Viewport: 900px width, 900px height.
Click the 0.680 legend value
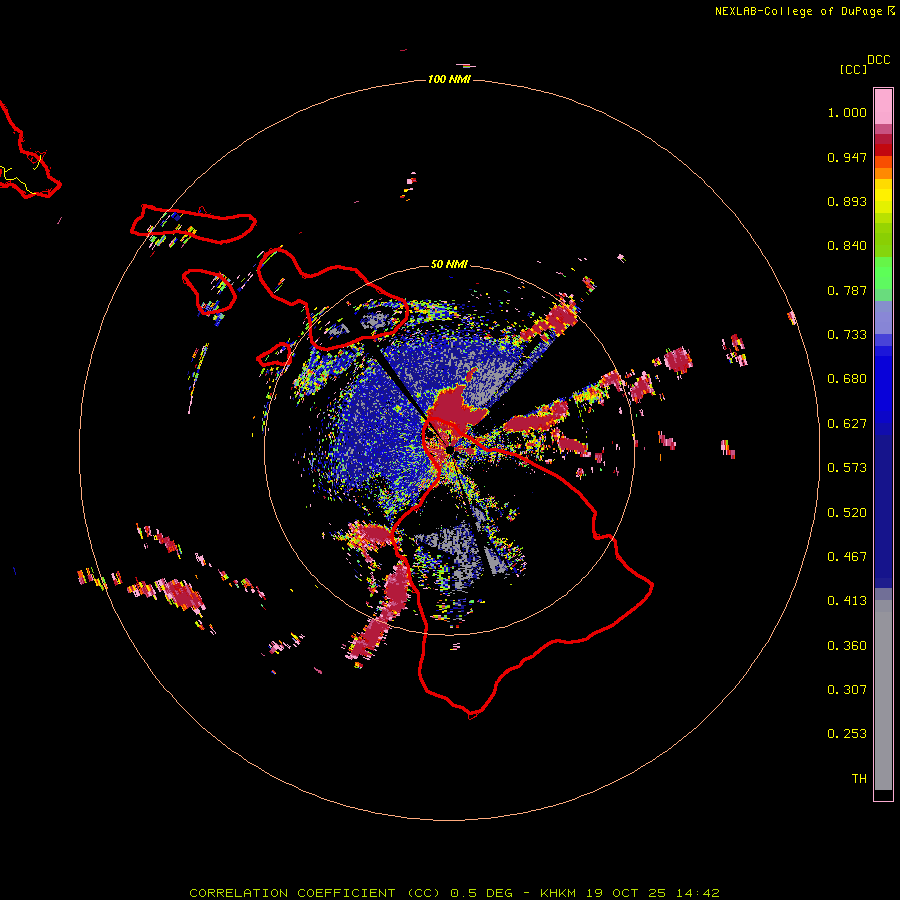[847, 379]
